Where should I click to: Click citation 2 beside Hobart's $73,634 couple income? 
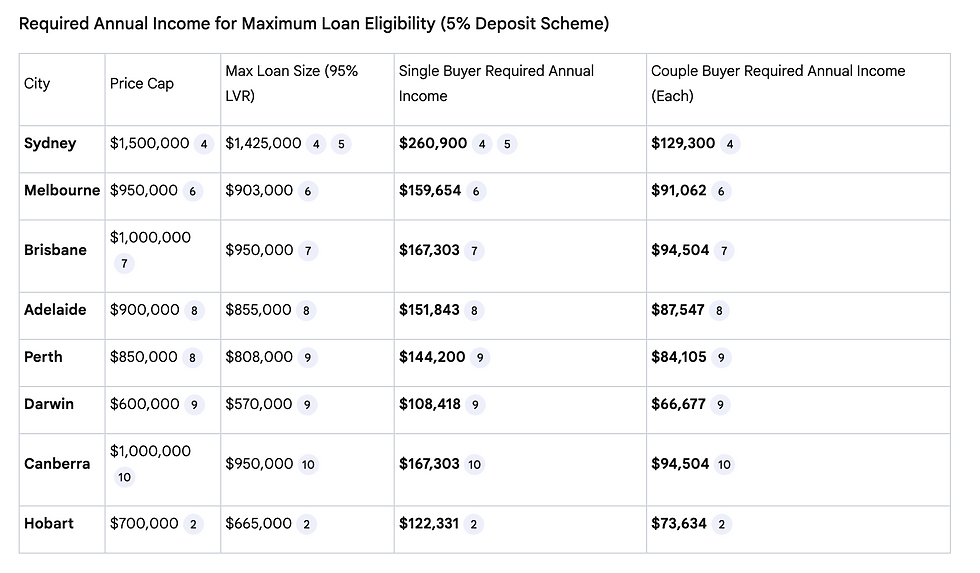coord(721,524)
